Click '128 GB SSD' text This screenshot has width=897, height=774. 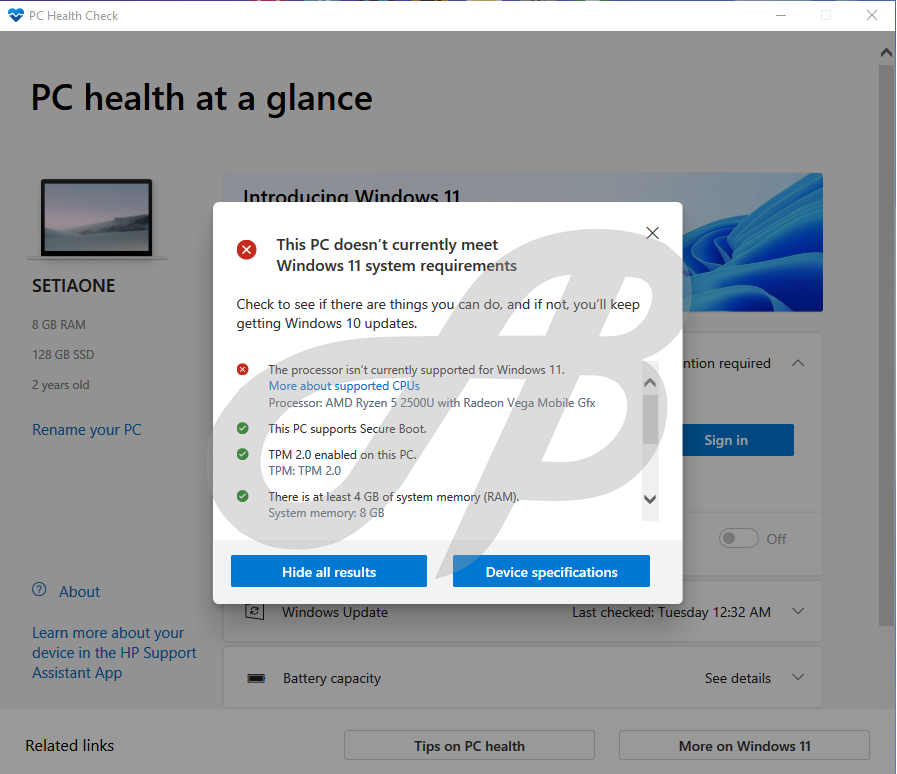pos(63,355)
